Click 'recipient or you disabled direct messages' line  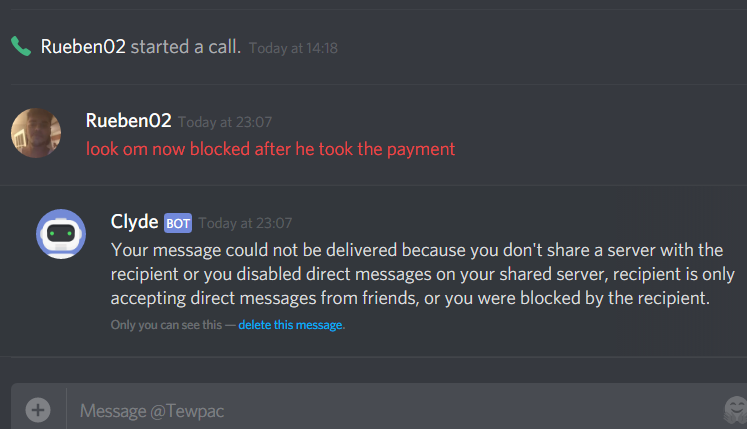[x=423, y=275]
